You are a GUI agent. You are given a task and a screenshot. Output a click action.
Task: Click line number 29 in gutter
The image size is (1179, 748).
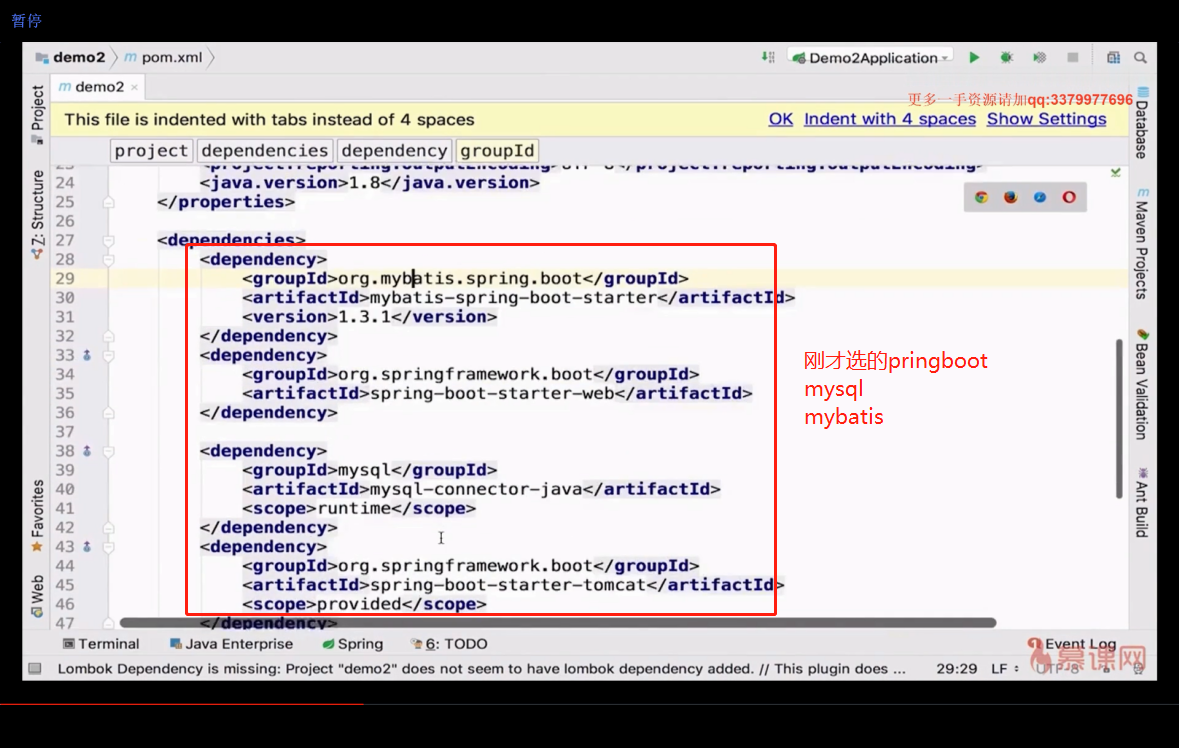tap(65, 279)
